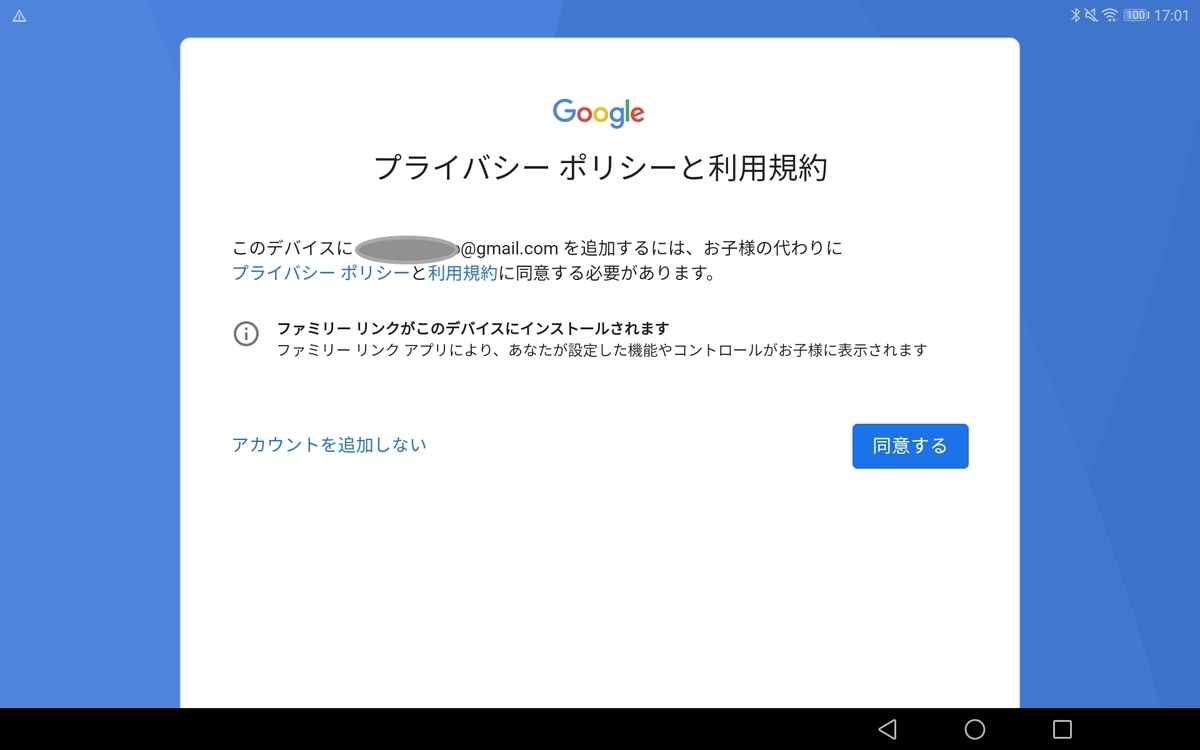The image size is (1200, 750).
Task: Click the Bluetooth status icon
Action: [1076, 16]
